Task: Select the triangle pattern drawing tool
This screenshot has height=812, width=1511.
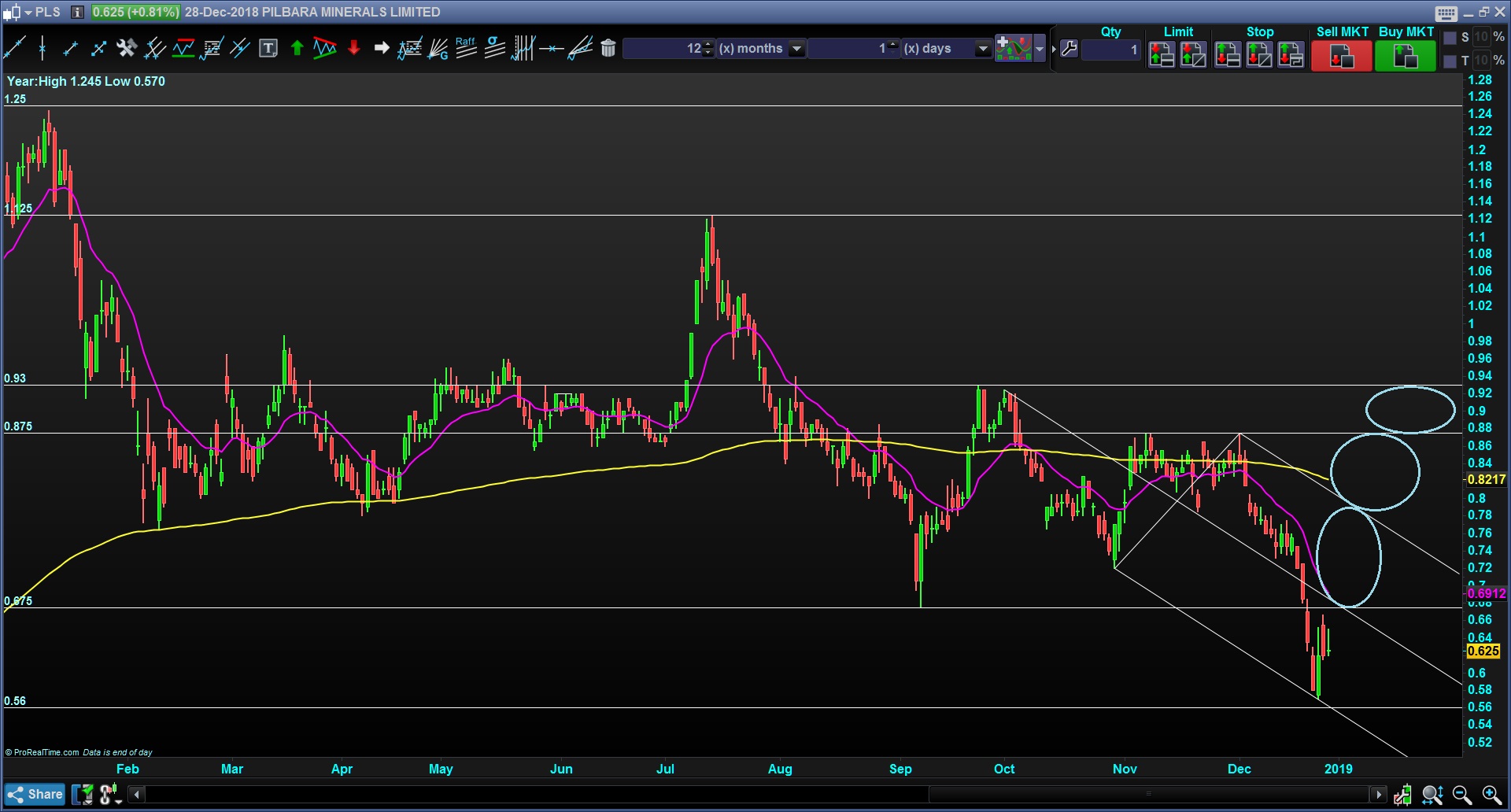Action: [325, 48]
